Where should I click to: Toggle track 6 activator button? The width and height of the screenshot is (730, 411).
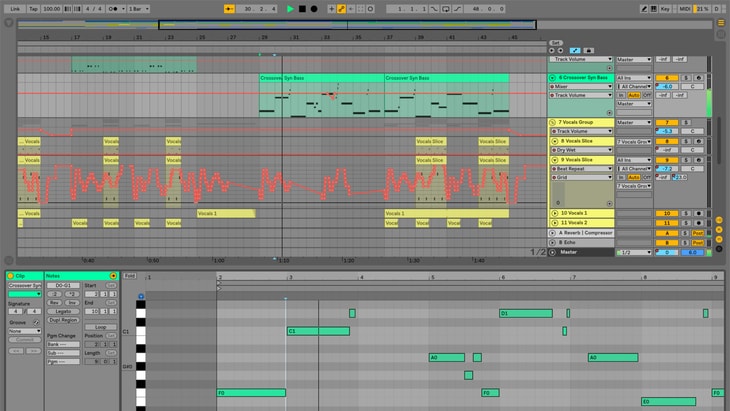pyautogui.click(x=667, y=78)
